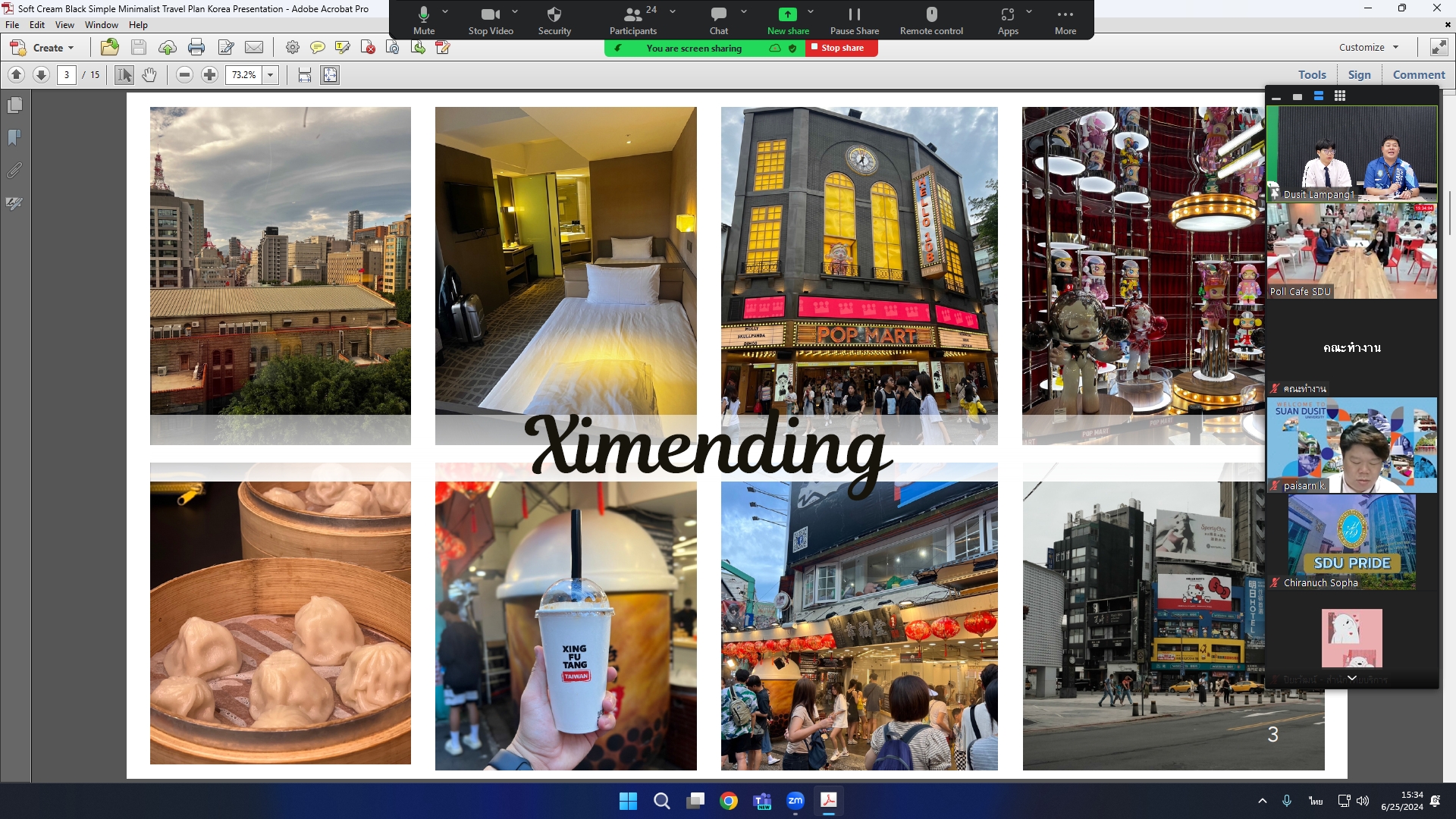This screenshot has height=819, width=1456.
Task: Open zoom percentage dropdown arrow
Action: pos(271,74)
